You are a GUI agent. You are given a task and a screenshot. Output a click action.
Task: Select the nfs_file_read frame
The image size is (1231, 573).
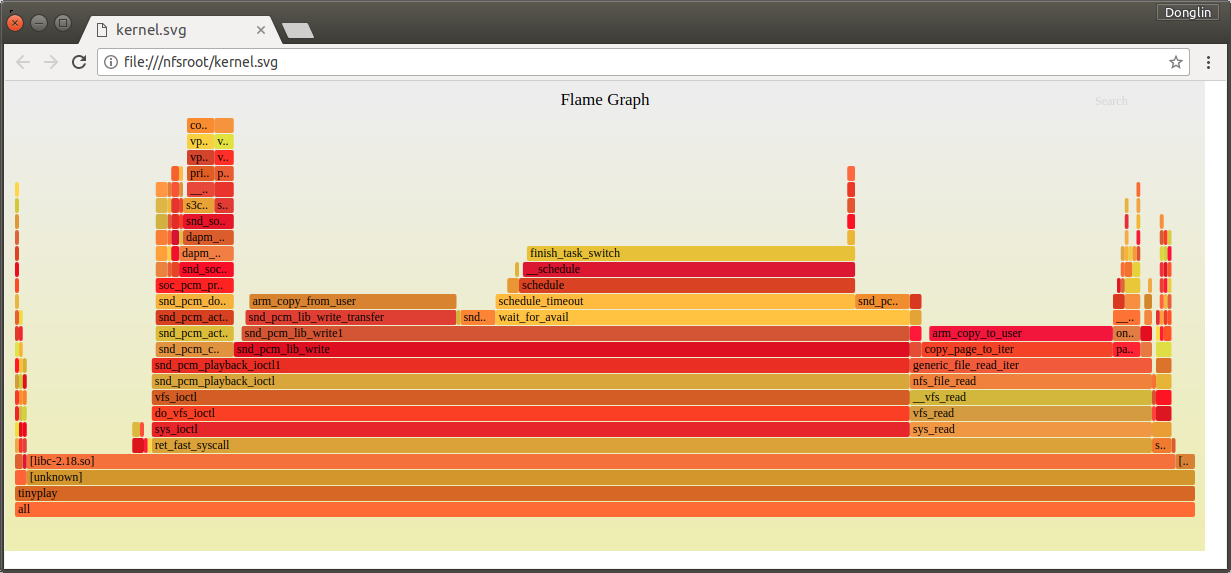[1032, 381]
